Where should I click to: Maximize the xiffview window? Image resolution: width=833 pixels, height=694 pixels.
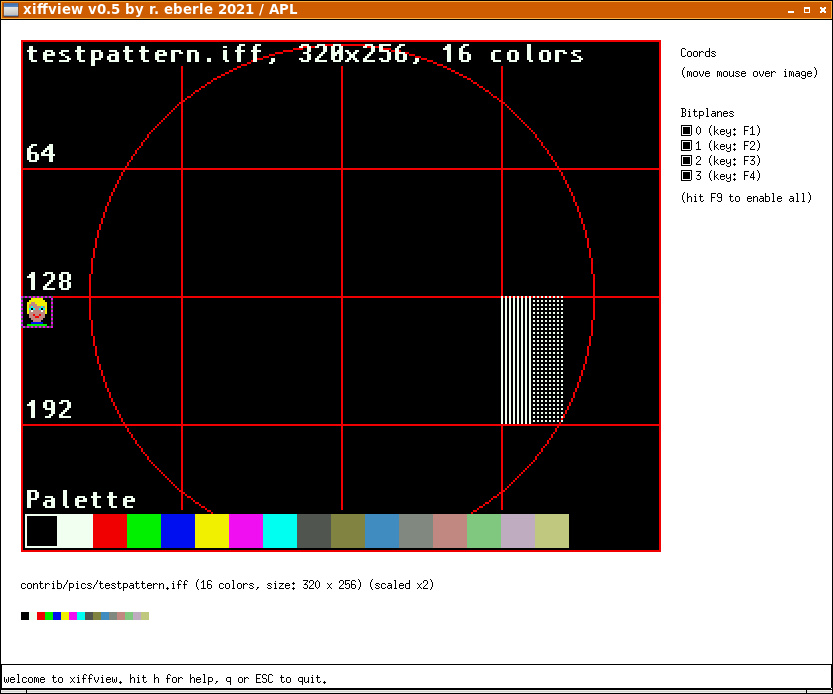(x=806, y=10)
